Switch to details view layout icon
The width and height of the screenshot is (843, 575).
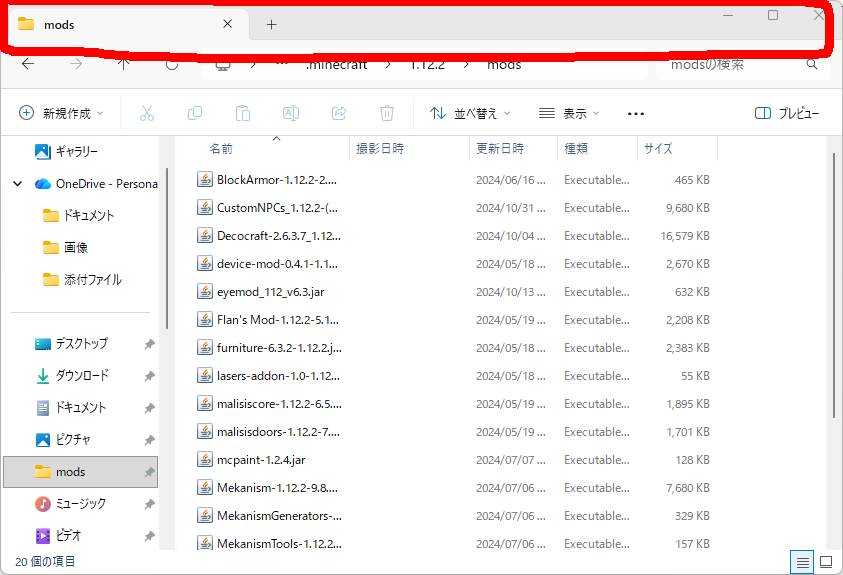click(802, 562)
